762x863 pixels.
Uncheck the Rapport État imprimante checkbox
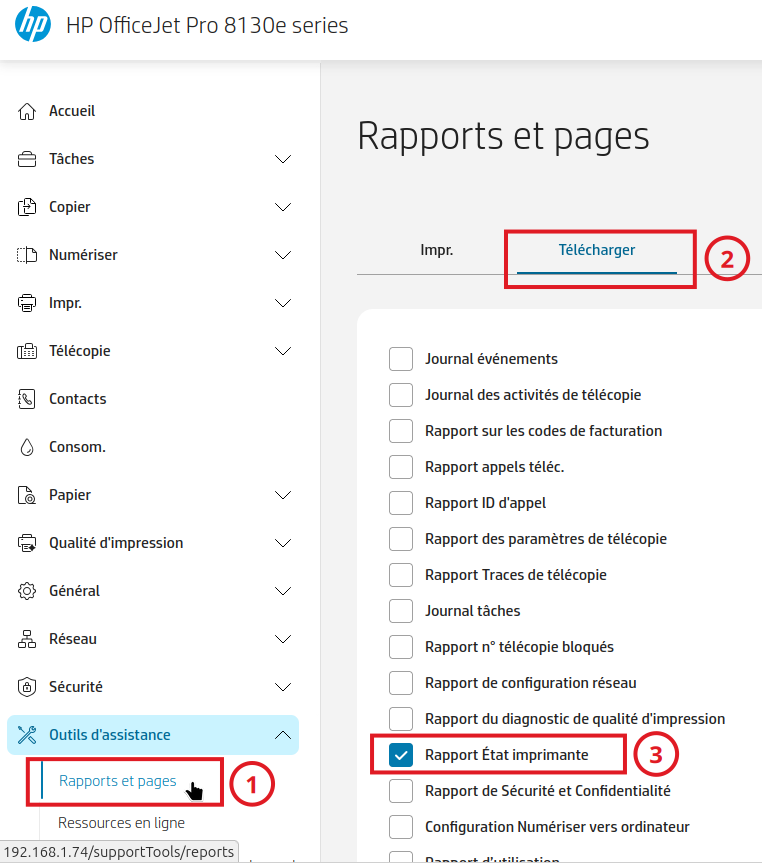(401, 755)
